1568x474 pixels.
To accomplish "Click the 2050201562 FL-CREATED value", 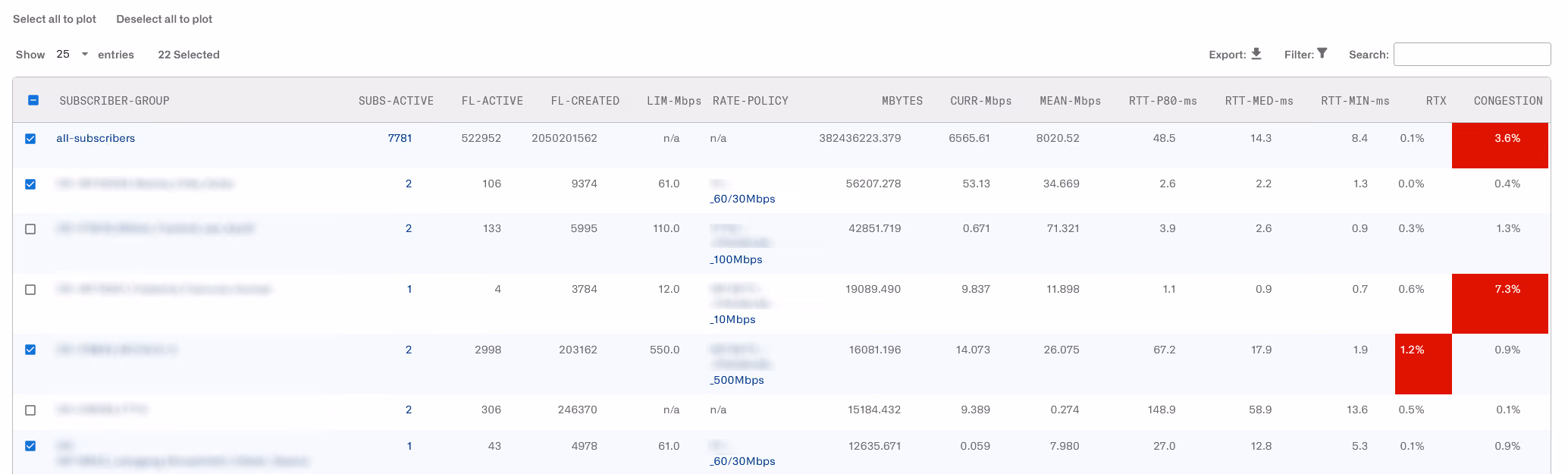I will click(x=564, y=138).
